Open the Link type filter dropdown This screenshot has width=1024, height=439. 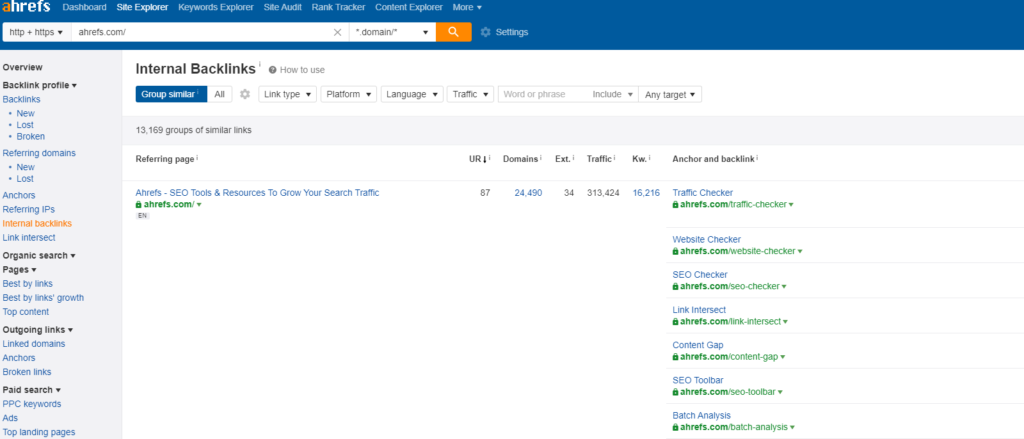click(287, 94)
